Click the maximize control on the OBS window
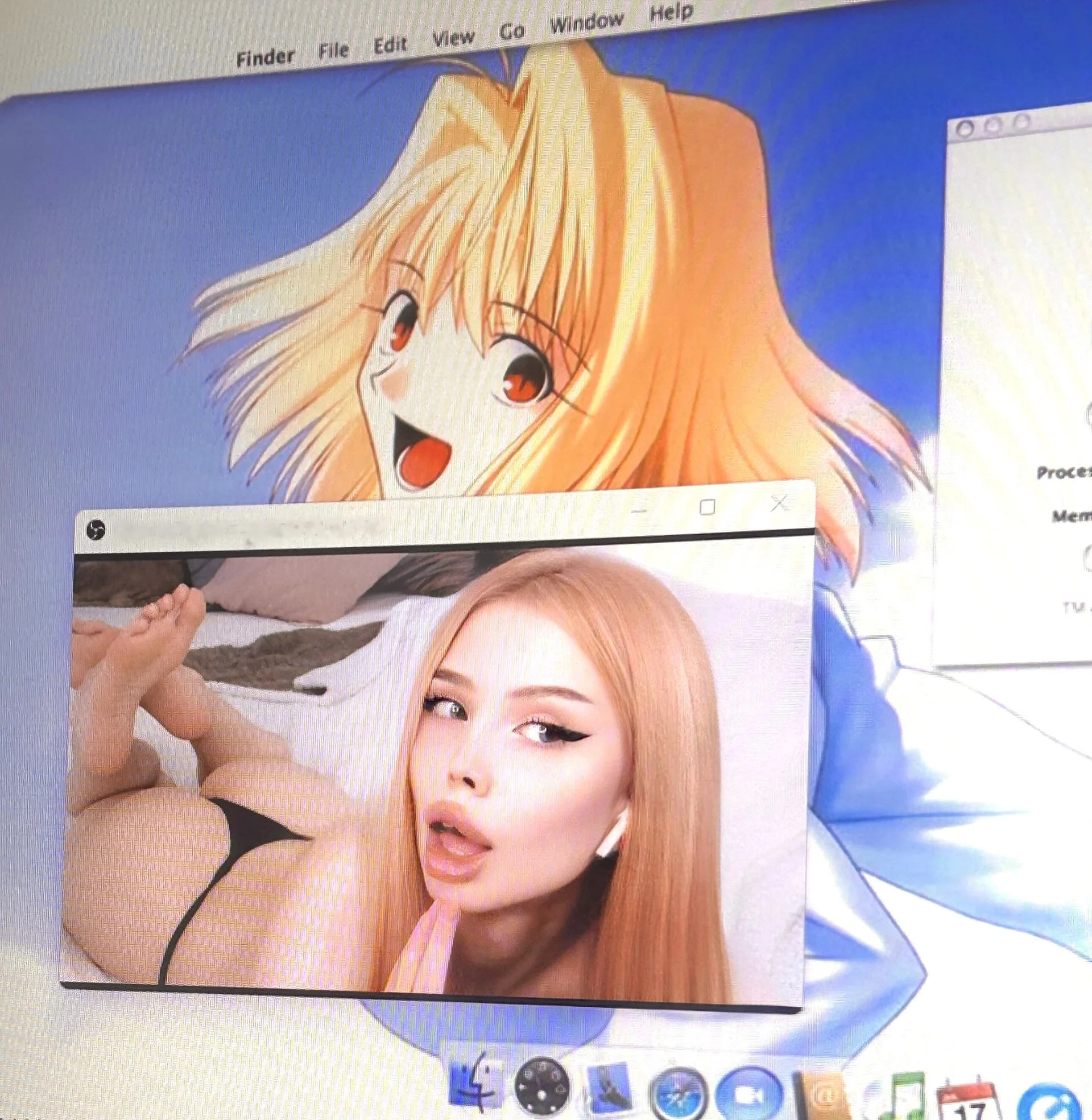1092x1120 pixels. [x=709, y=507]
